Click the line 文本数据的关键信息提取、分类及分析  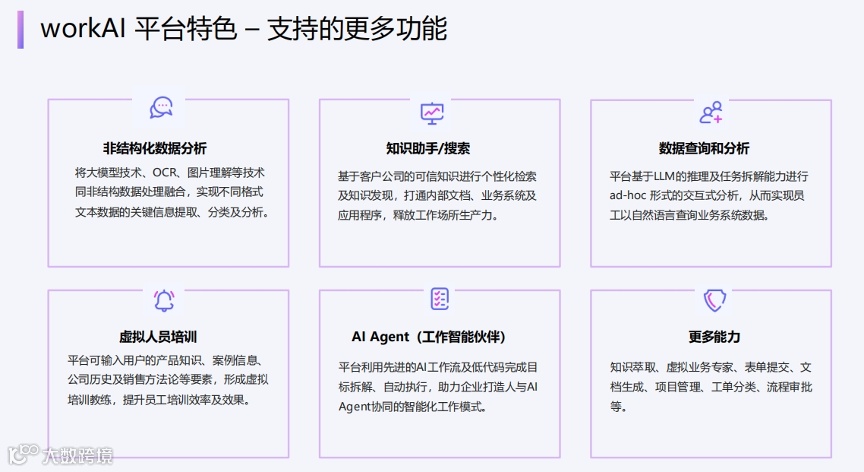pos(172,212)
